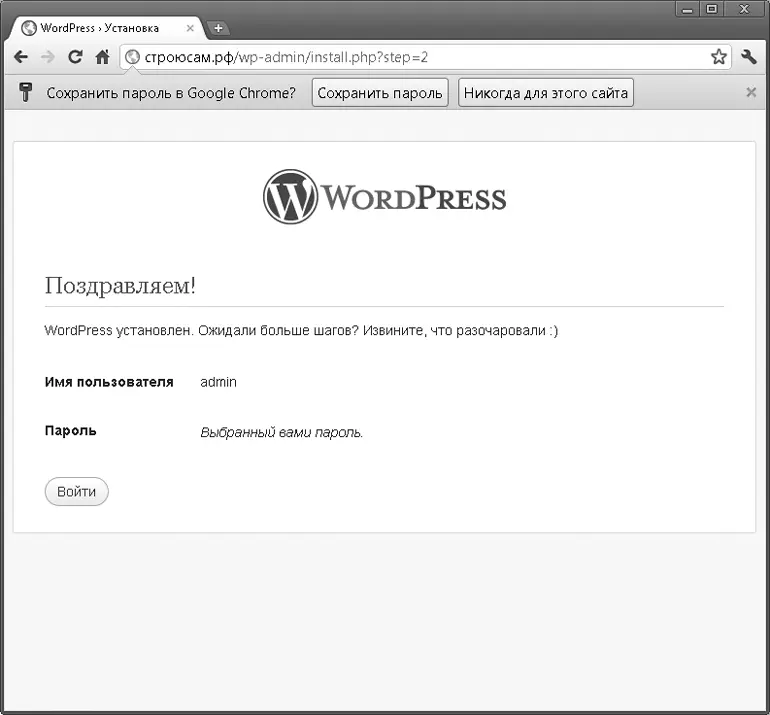Open the Chrome wrench menu
Screen dimensions: 770x715
click(749, 58)
